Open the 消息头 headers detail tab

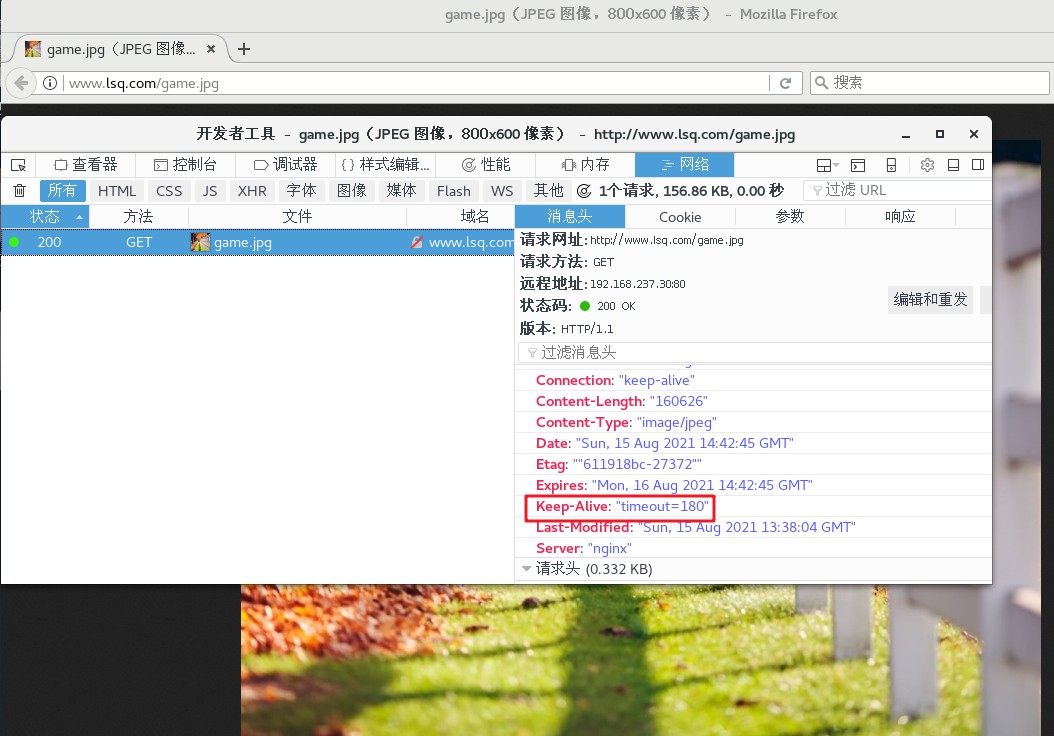pyautogui.click(x=570, y=216)
